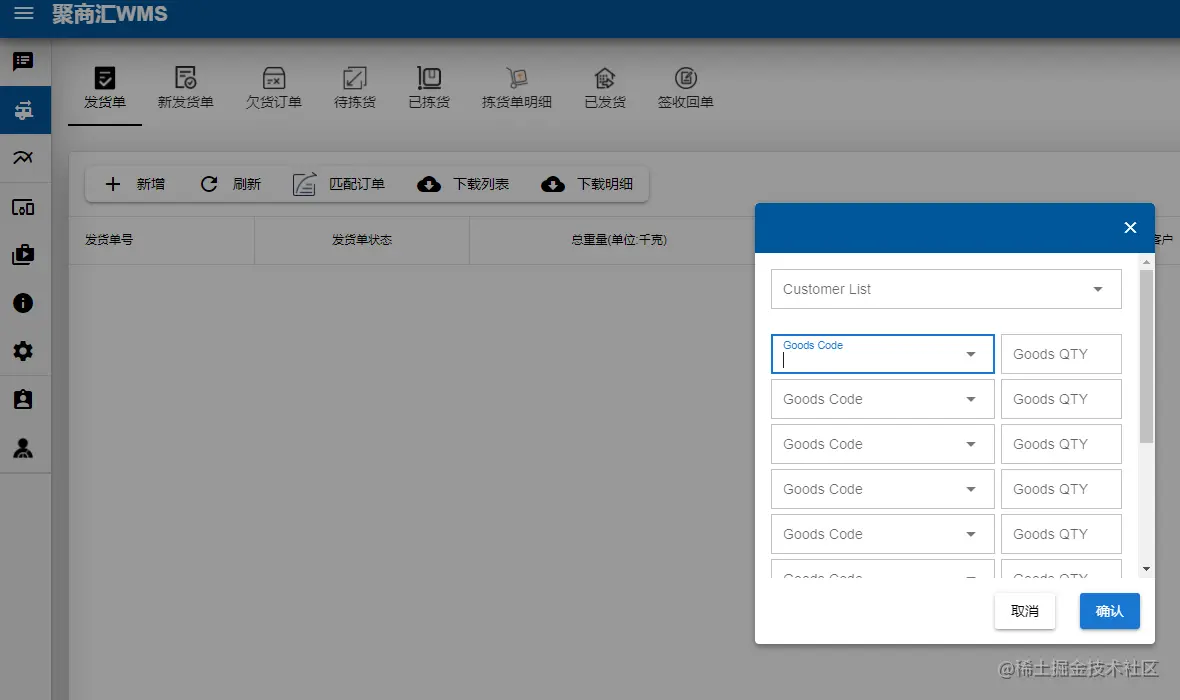Open the trend chart sidebar icon
This screenshot has height=700, width=1180.
click(23, 157)
